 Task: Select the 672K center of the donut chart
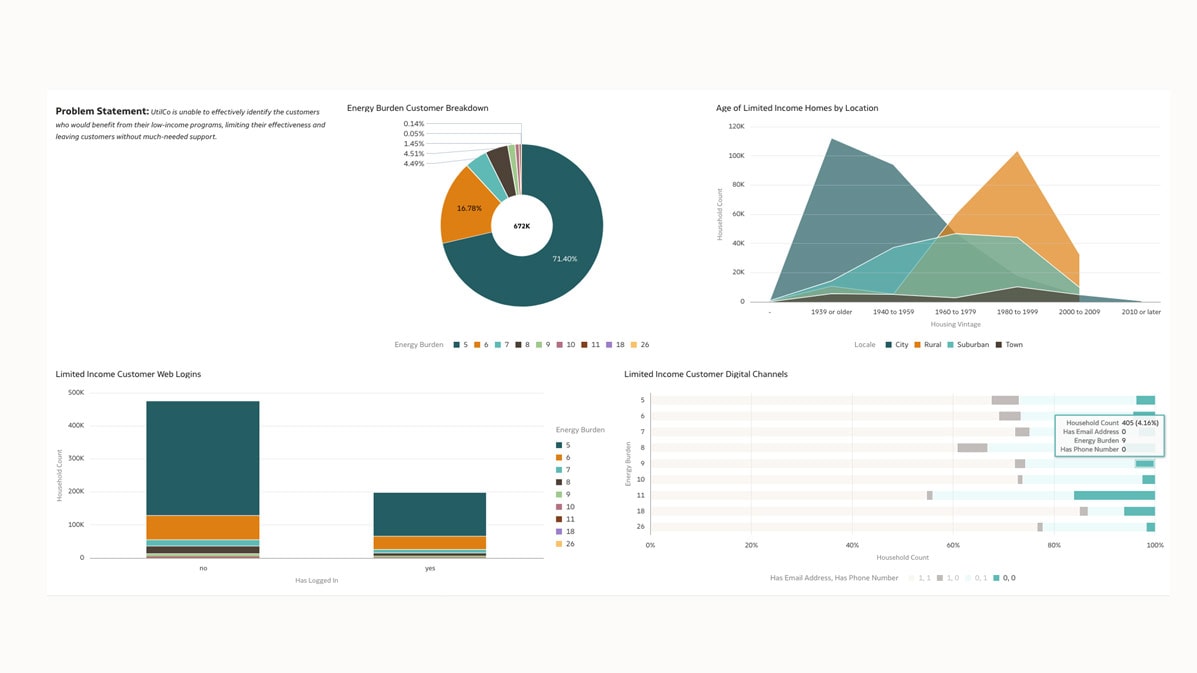[521, 226]
